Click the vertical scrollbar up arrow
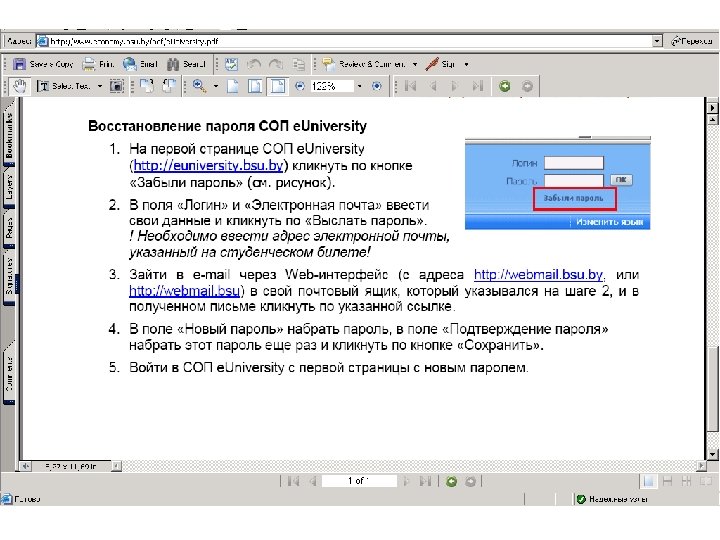 [712, 120]
